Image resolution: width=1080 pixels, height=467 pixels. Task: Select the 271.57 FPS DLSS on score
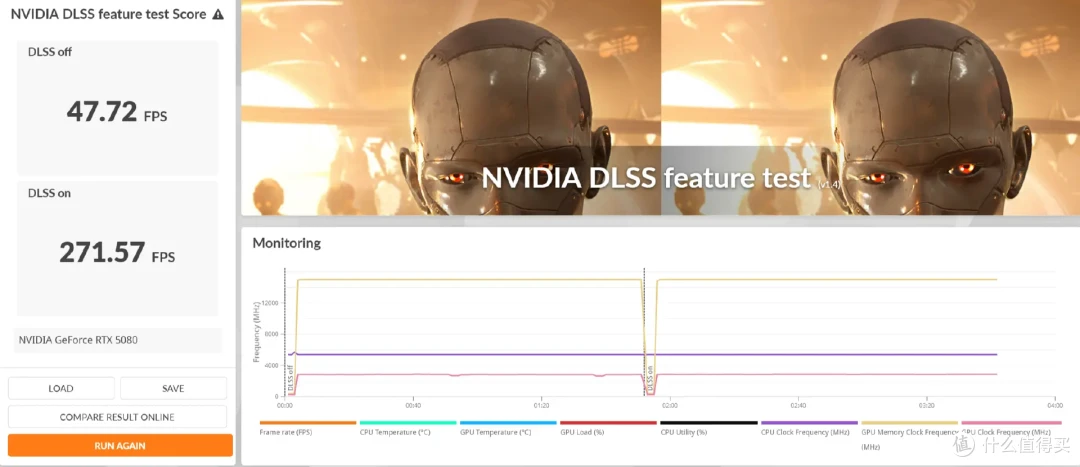coord(117,253)
